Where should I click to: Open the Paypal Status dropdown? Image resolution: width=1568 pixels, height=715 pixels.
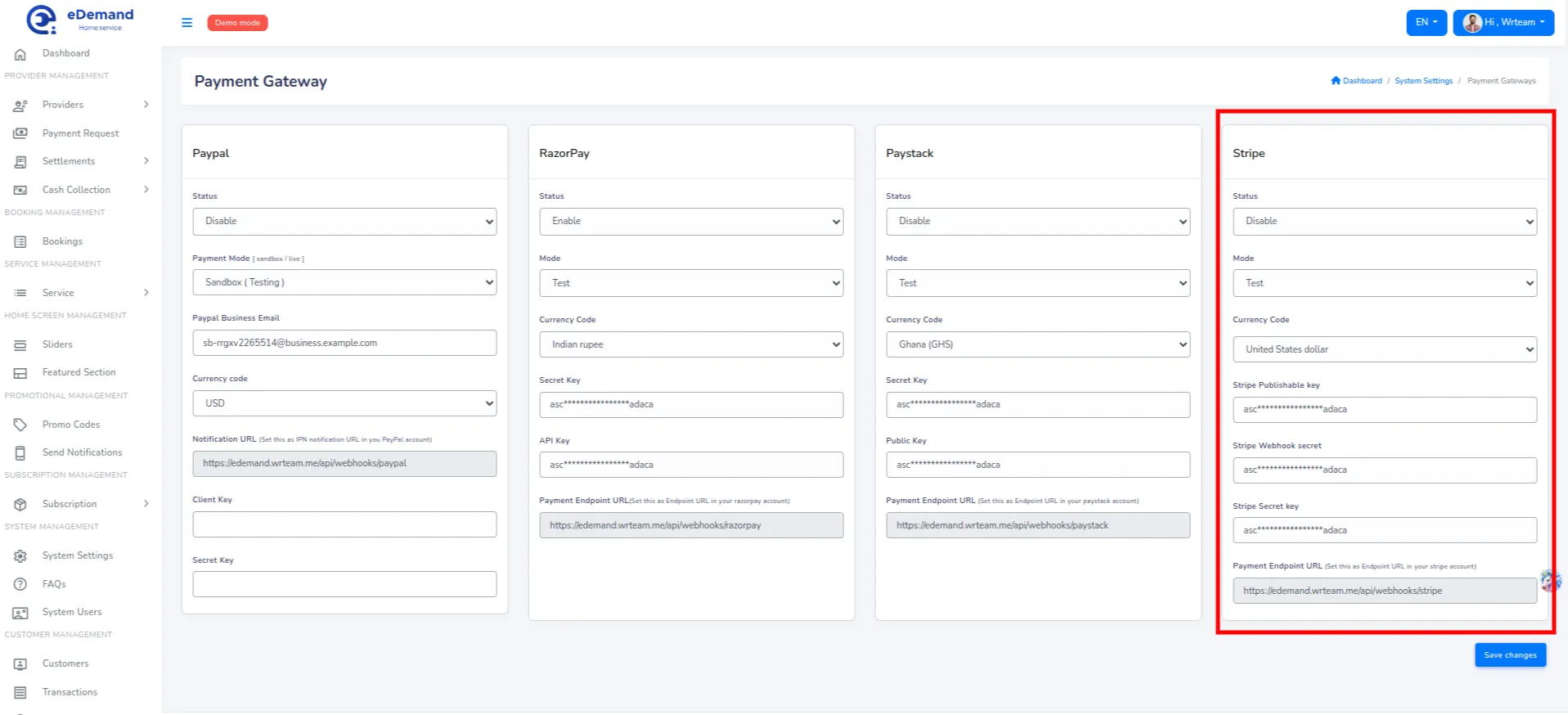pyautogui.click(x=344, y=221)
